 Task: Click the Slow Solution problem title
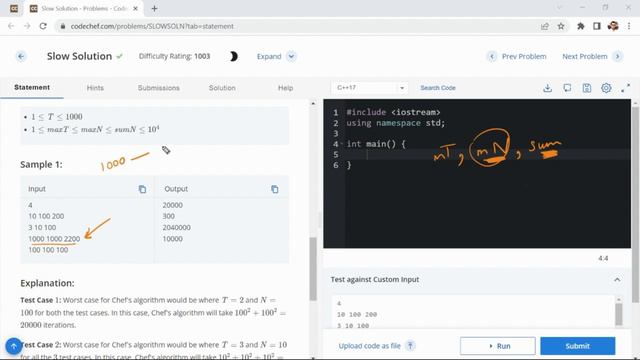click(x=79, y=56)
